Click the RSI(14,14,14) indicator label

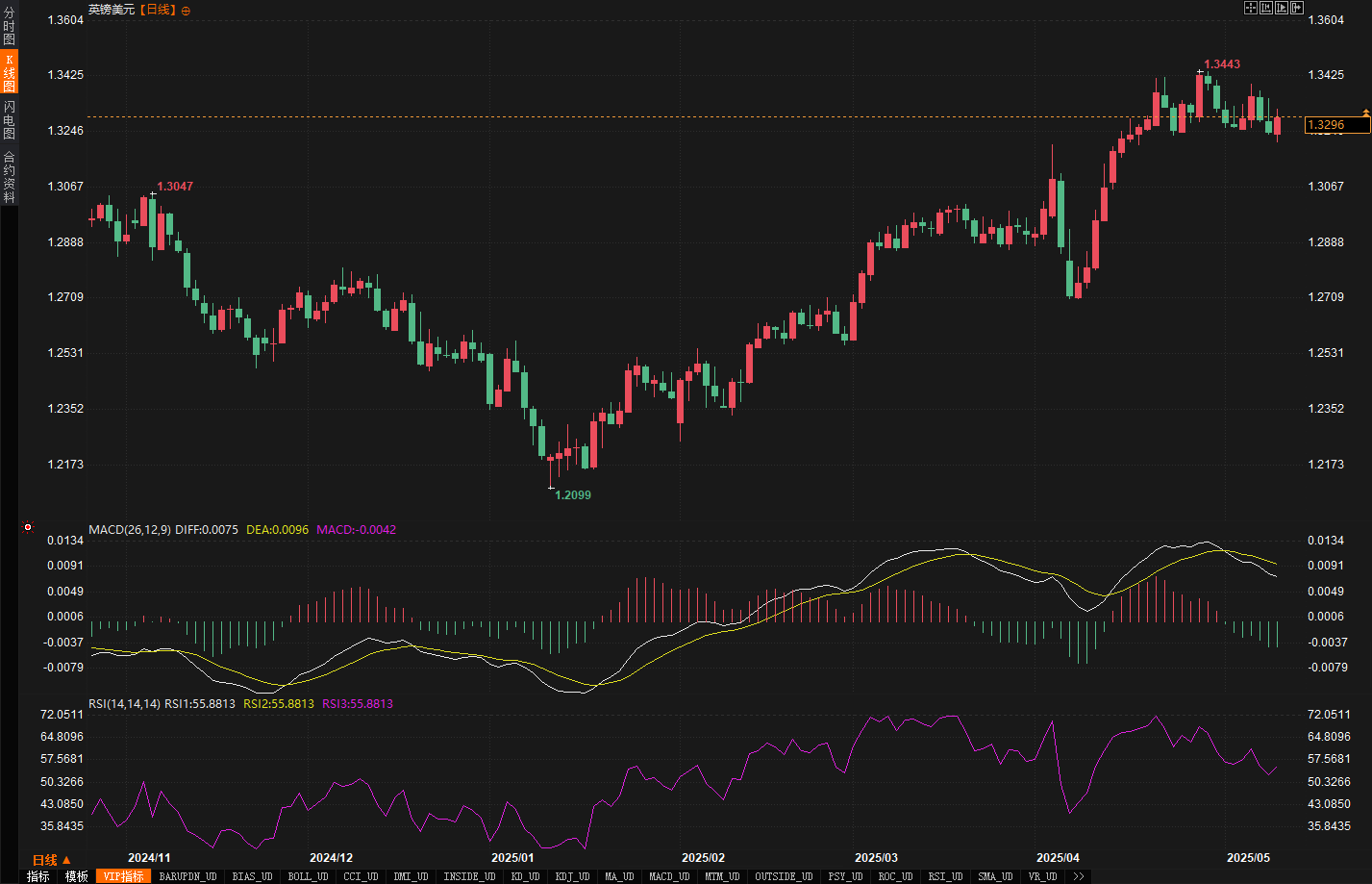125,704
